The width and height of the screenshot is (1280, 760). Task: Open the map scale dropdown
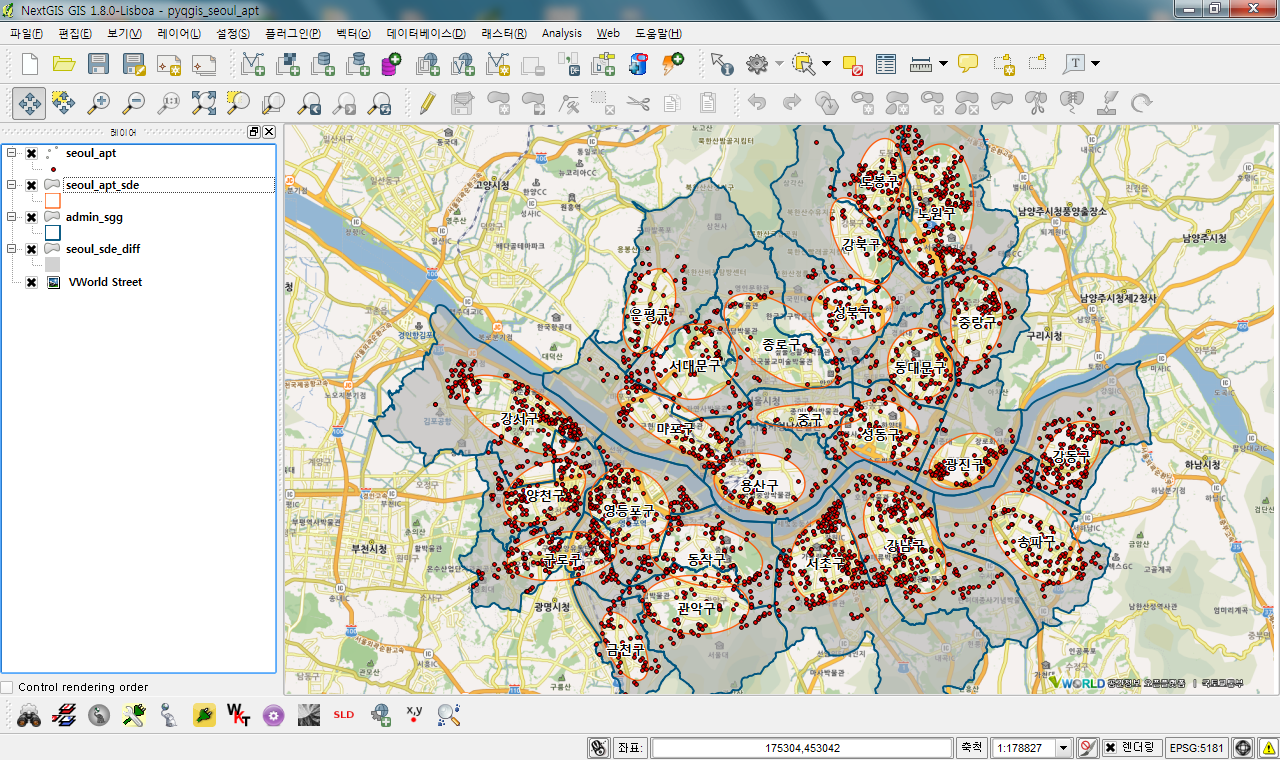click(x=1063, y=748)
